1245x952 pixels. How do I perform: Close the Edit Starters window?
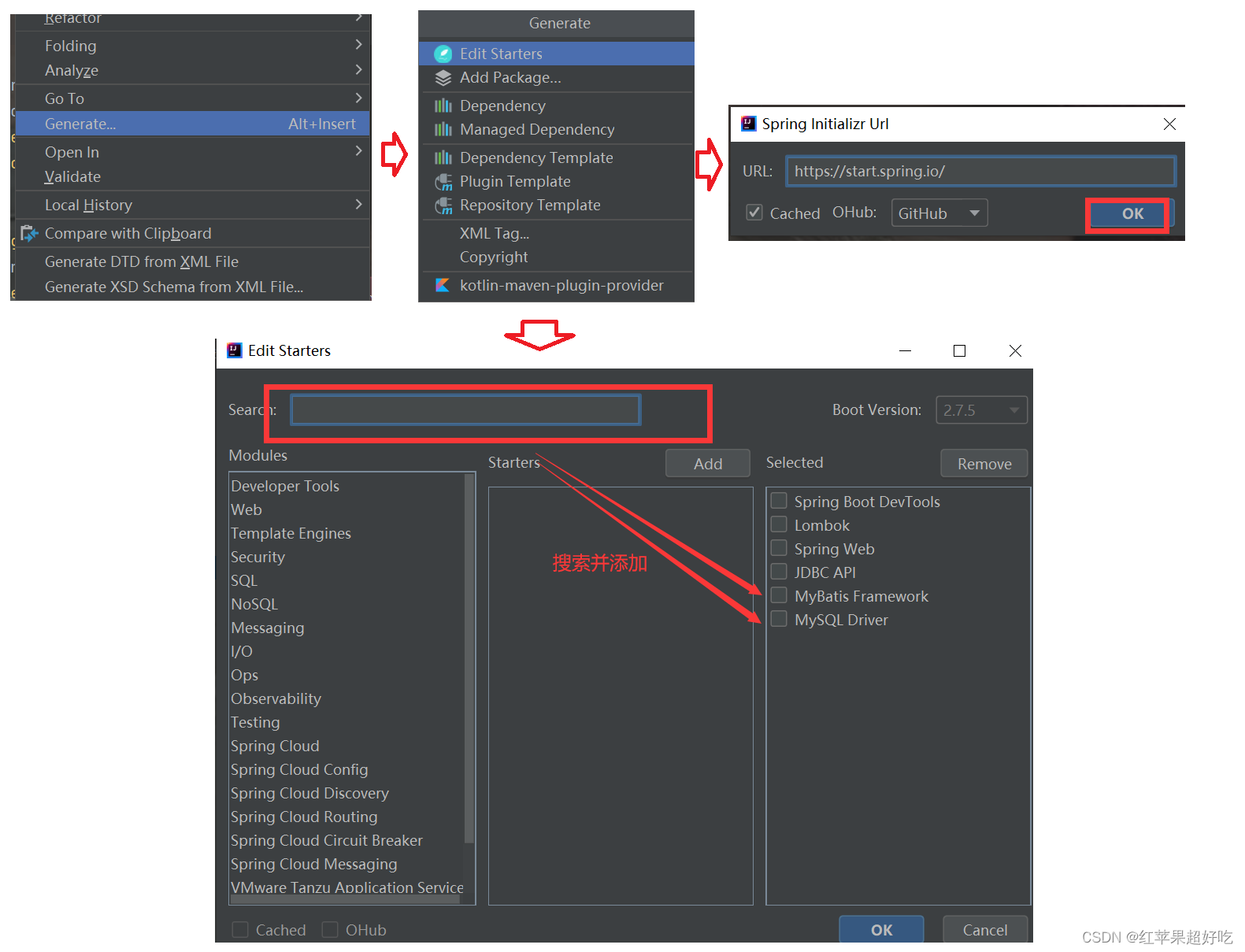1015,351
